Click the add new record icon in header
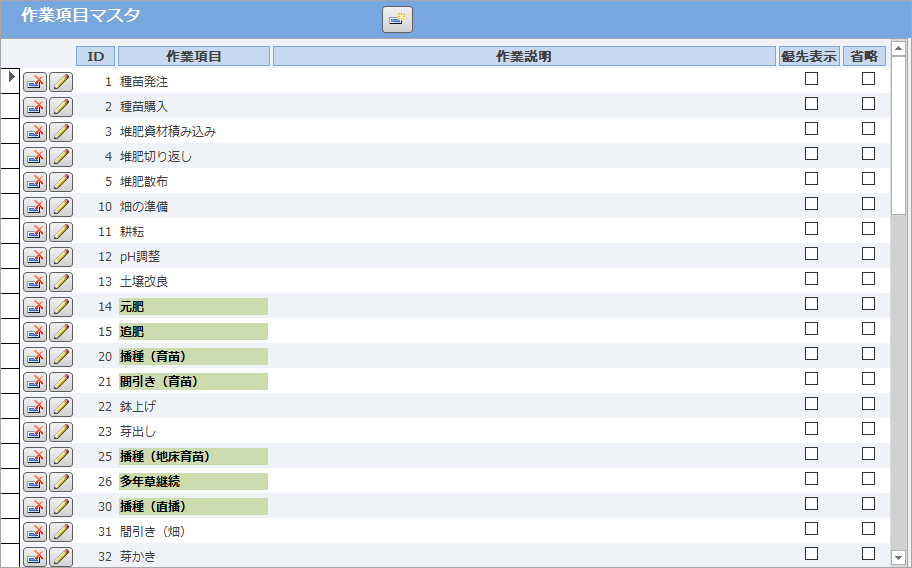Screen dimensions: 912x568 397,20
